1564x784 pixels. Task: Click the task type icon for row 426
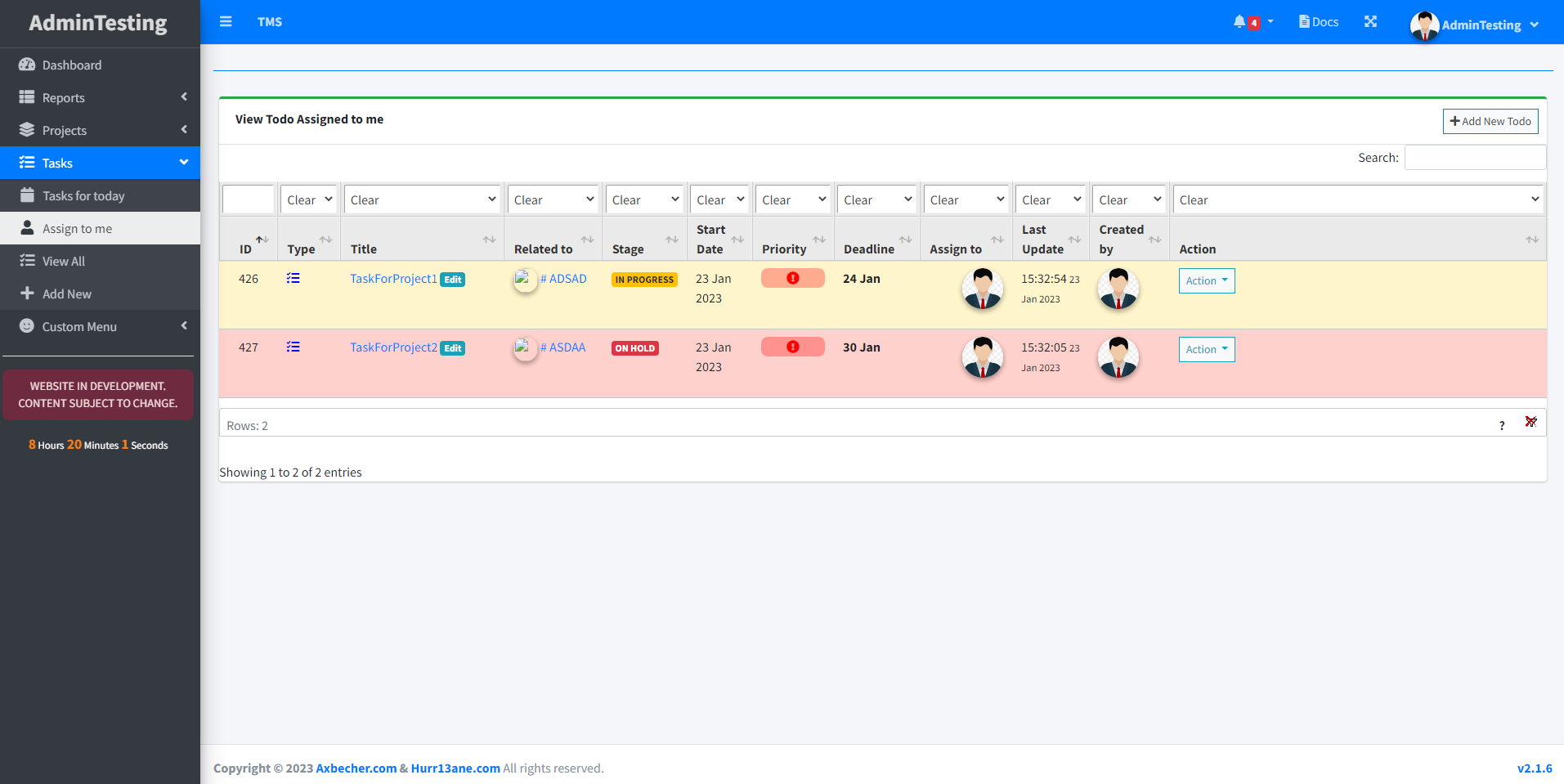294,279
